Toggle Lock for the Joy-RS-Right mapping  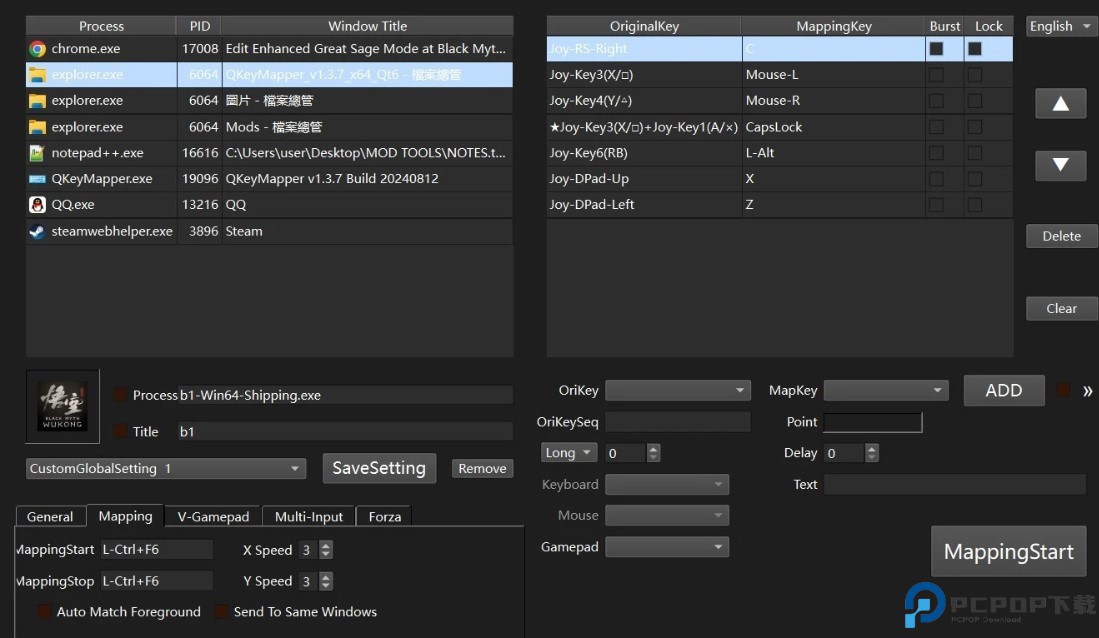pos(974,49)
